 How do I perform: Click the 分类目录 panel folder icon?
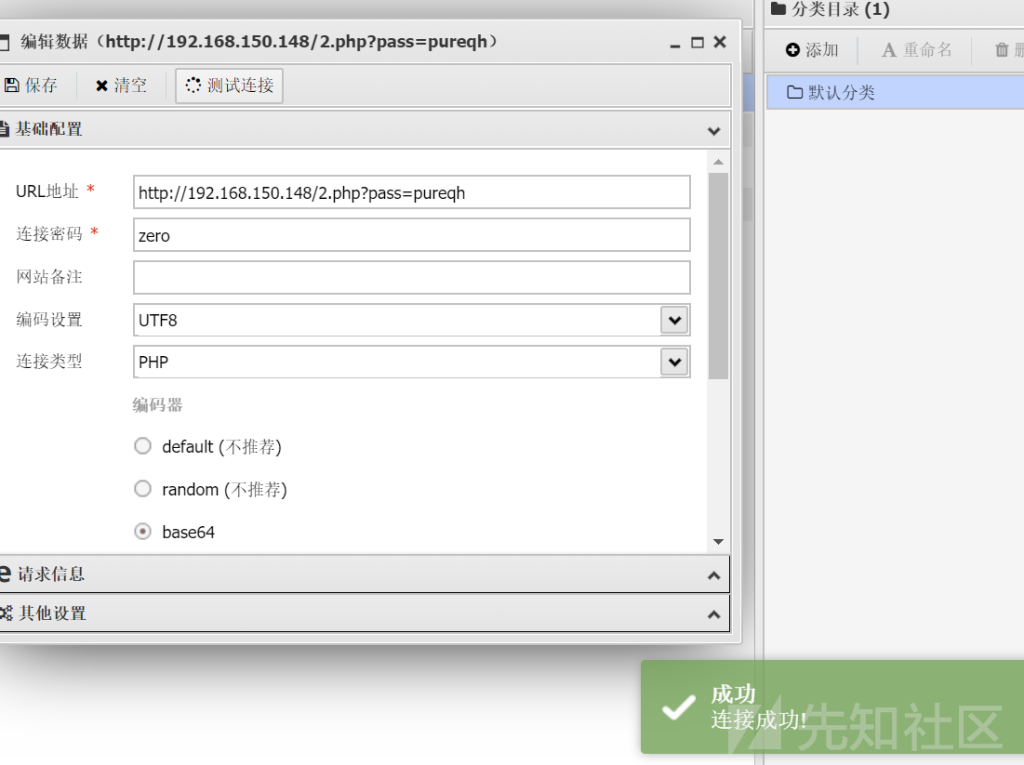click(x=777, y=9)
